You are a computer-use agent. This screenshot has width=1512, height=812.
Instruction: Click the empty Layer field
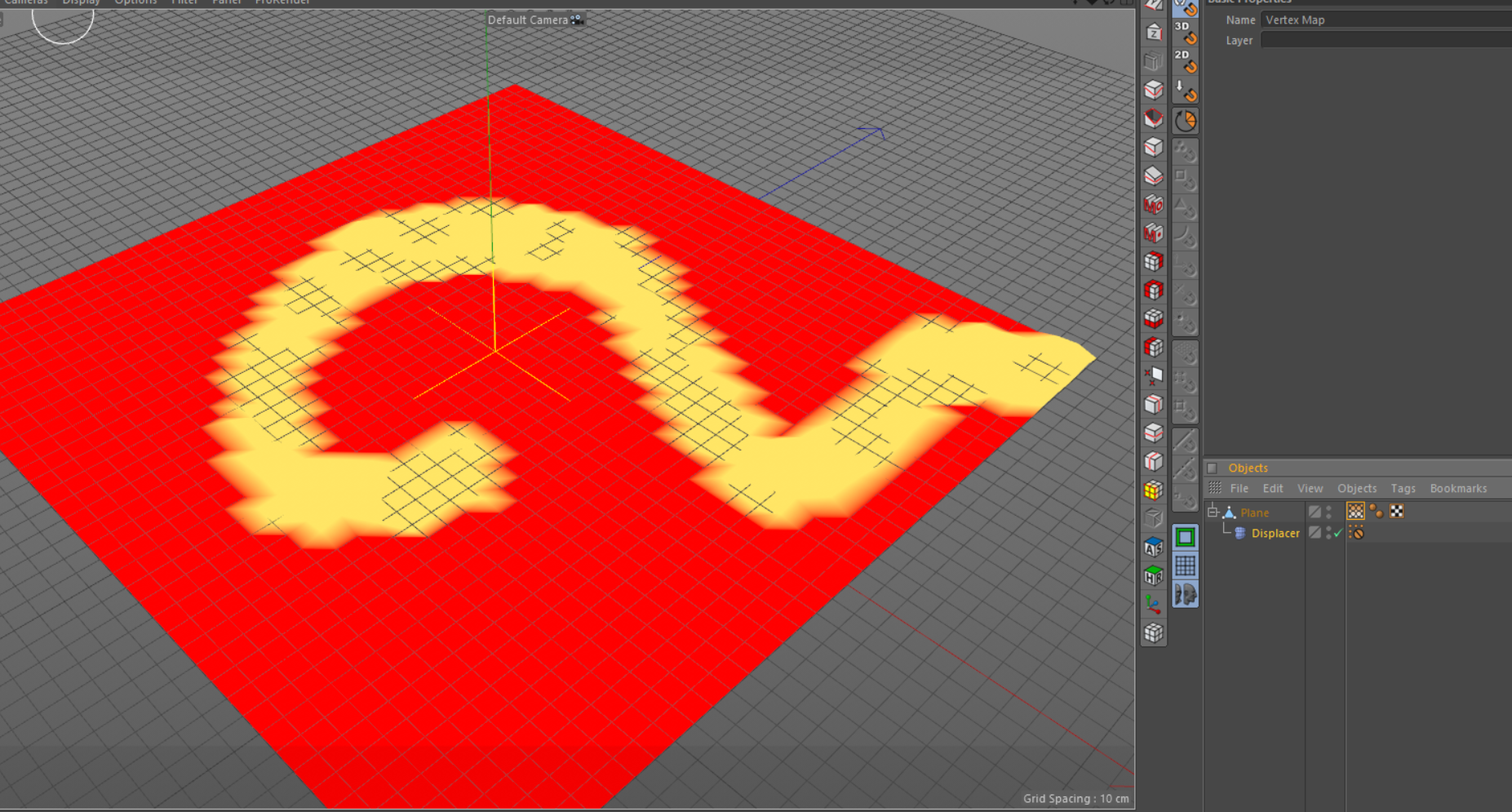coord(1386,40)
